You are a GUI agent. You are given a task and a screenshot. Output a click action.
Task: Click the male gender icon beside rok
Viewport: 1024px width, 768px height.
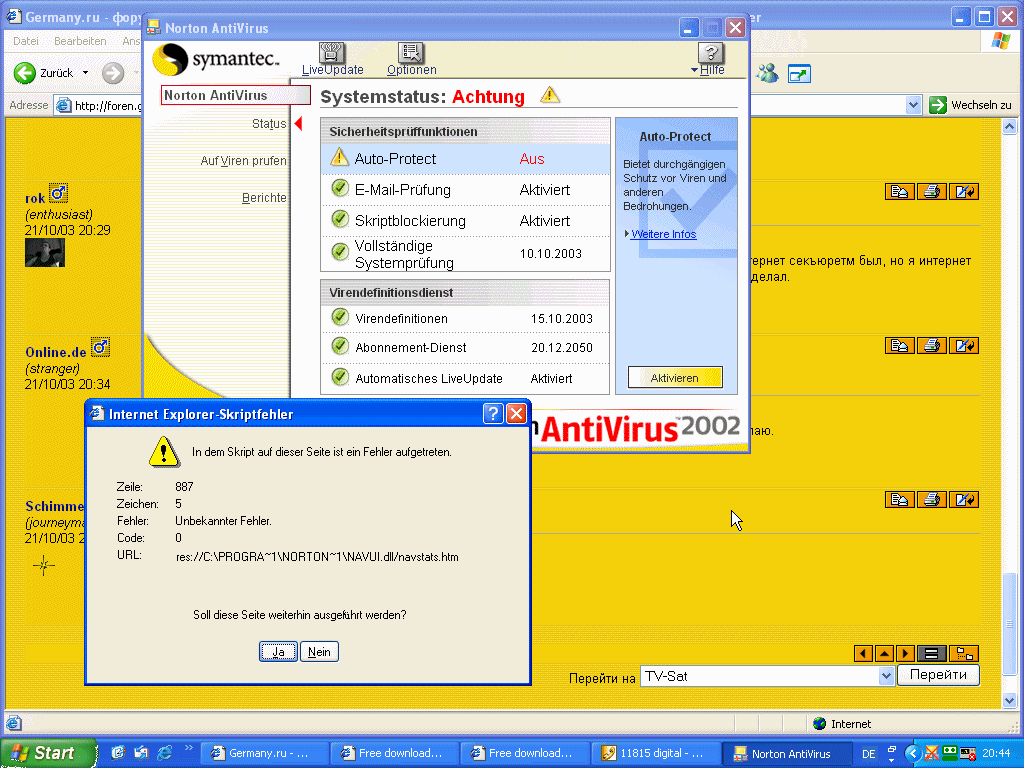(x=58, y=193)
